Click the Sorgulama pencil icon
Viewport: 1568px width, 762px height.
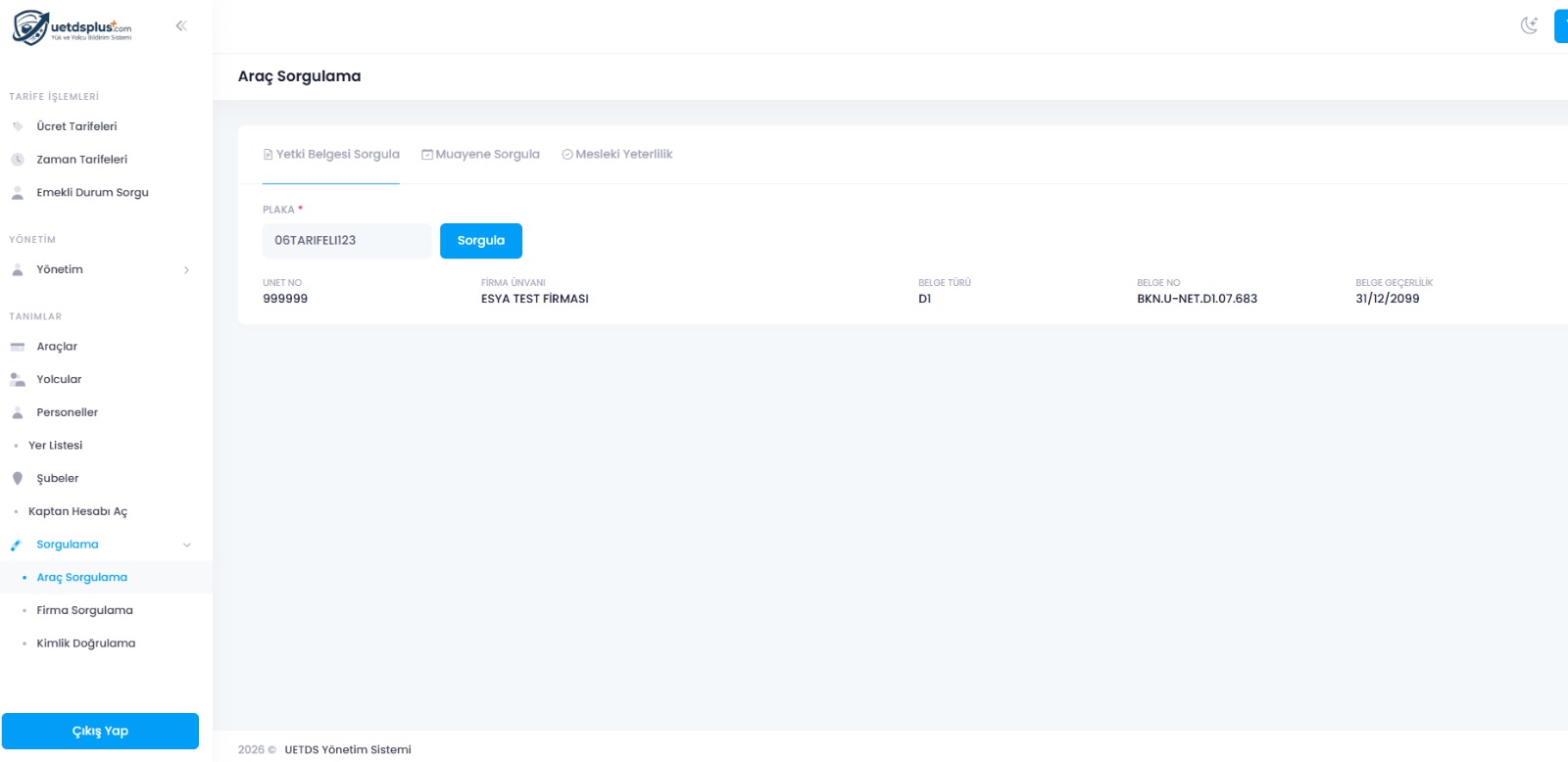(16, 546)
